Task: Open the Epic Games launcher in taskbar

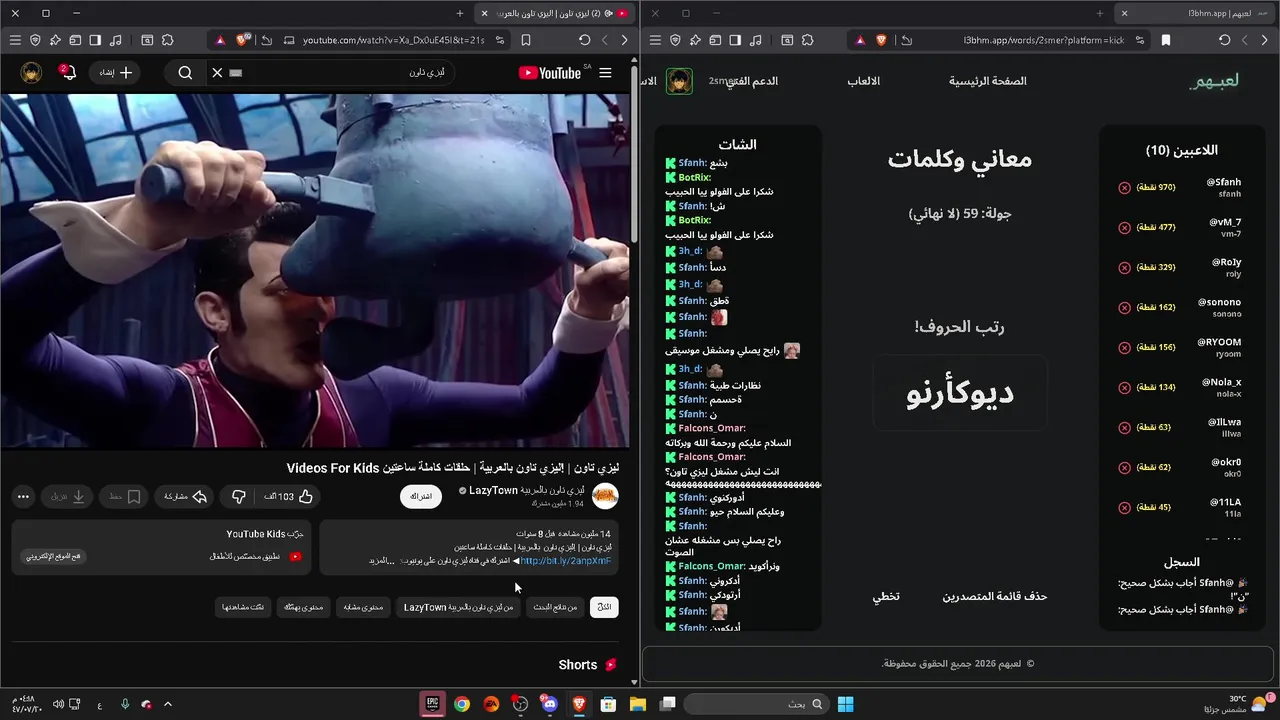Action: point(433,704)
